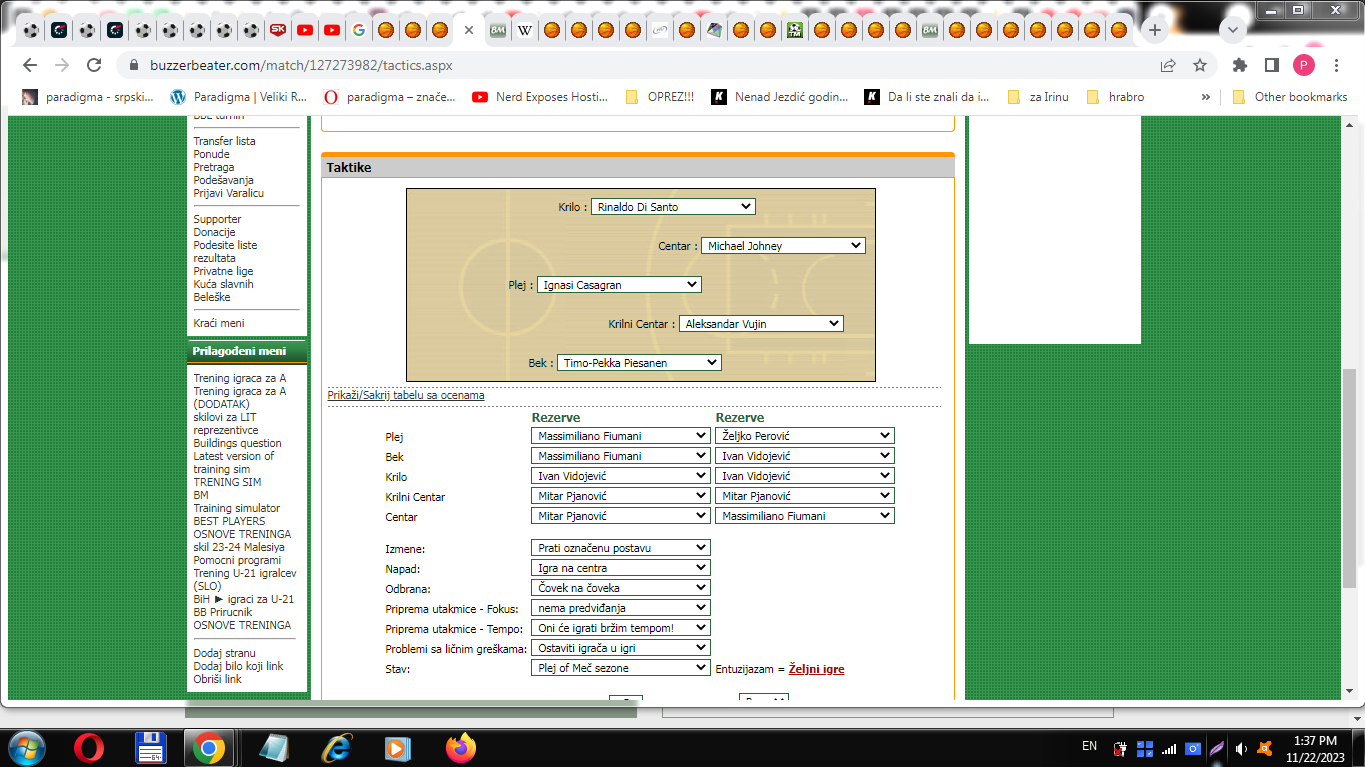Open the Chrome three-dot menu
The height and width of the screenshot is (767, 1365).
[1338, 65]
